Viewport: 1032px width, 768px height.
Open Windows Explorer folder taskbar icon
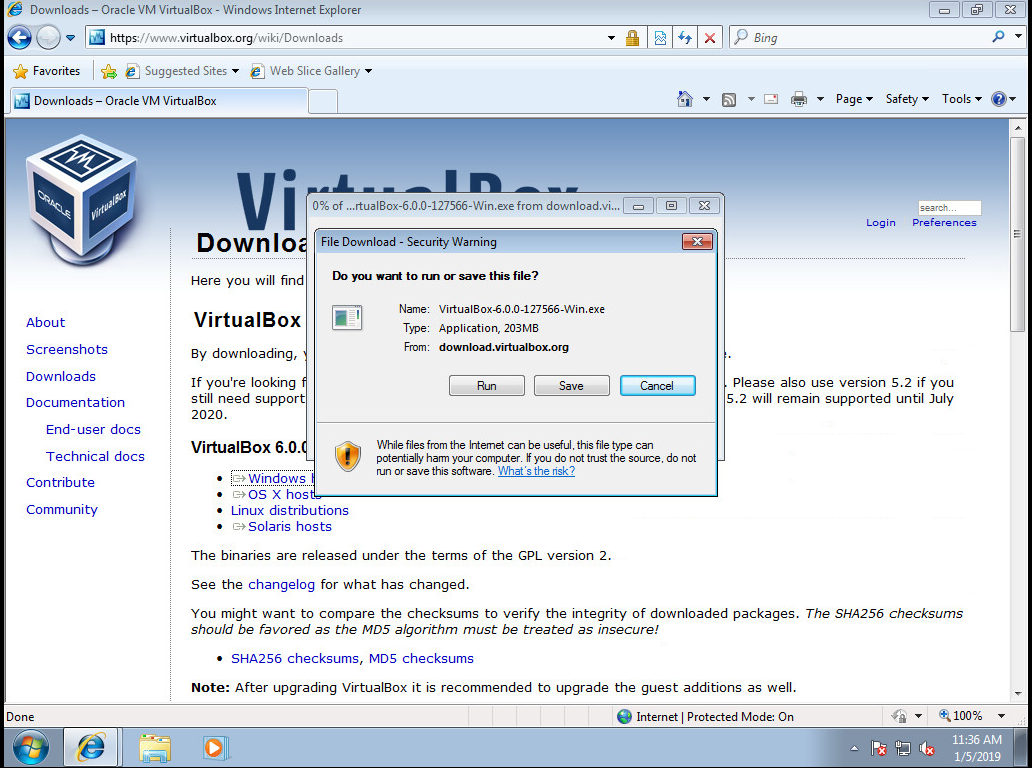[x=155, y=748]
